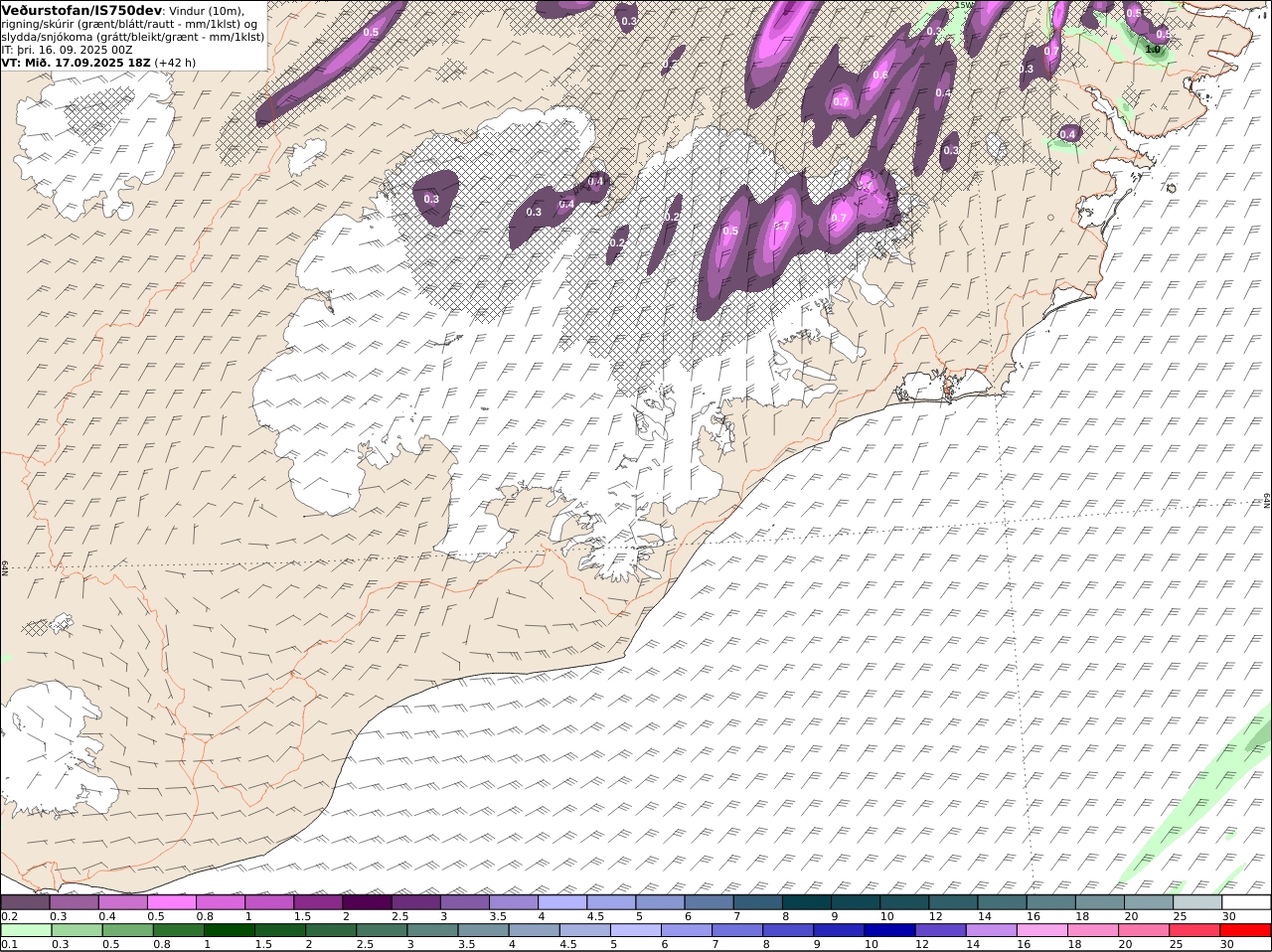Pick the upper-row swatch between 1 and 1.5
Screen dimensions: 1272x952
tap(268, 902)
